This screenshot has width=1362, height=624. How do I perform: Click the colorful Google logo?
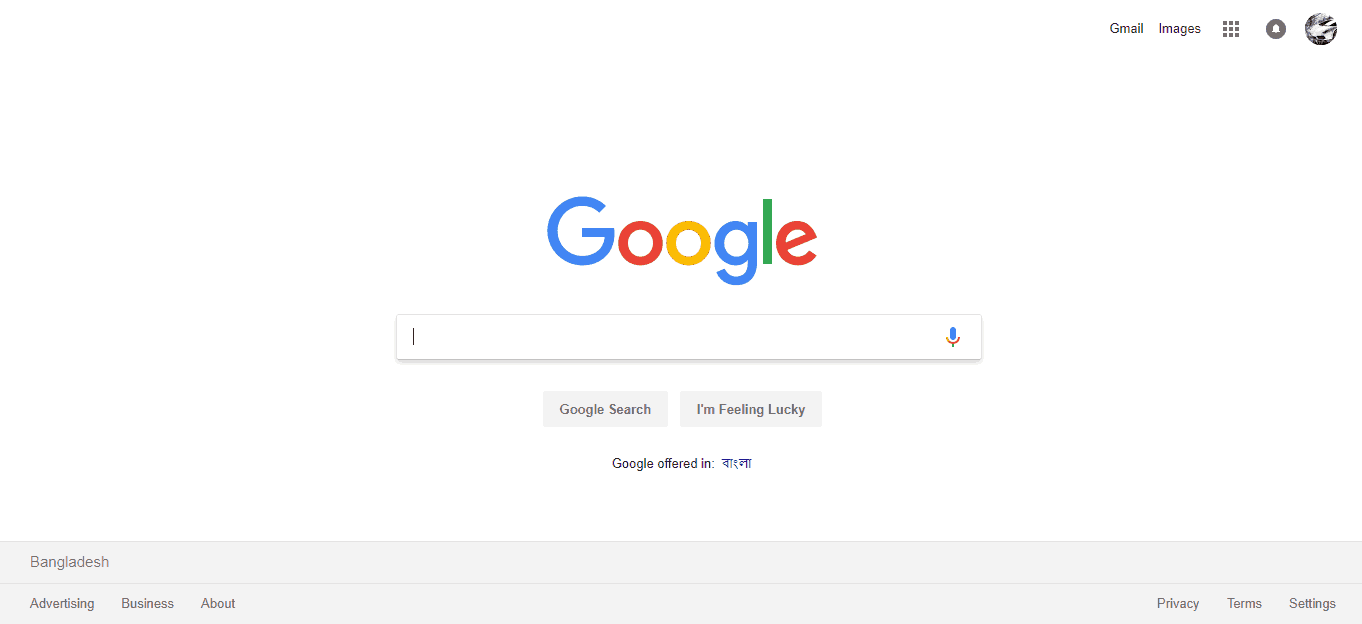click(682, 240)
